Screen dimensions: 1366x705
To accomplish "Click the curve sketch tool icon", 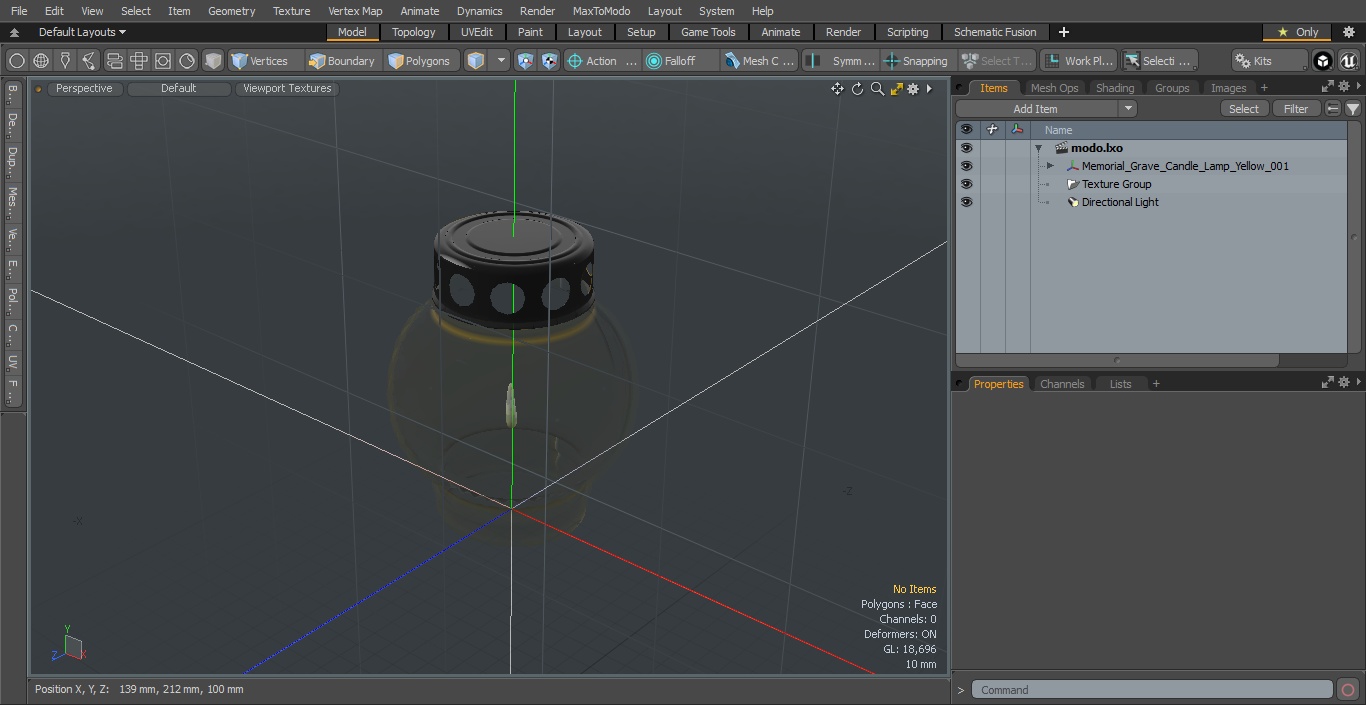I will (89, 61).
